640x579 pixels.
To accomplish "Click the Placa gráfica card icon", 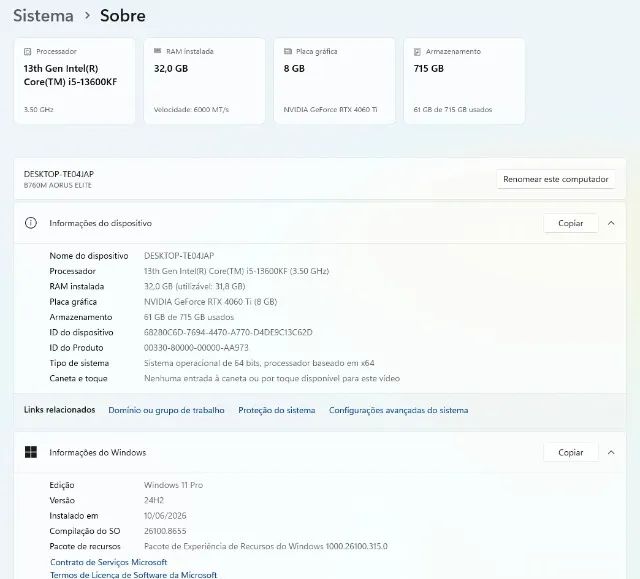I will pos(288,51).
